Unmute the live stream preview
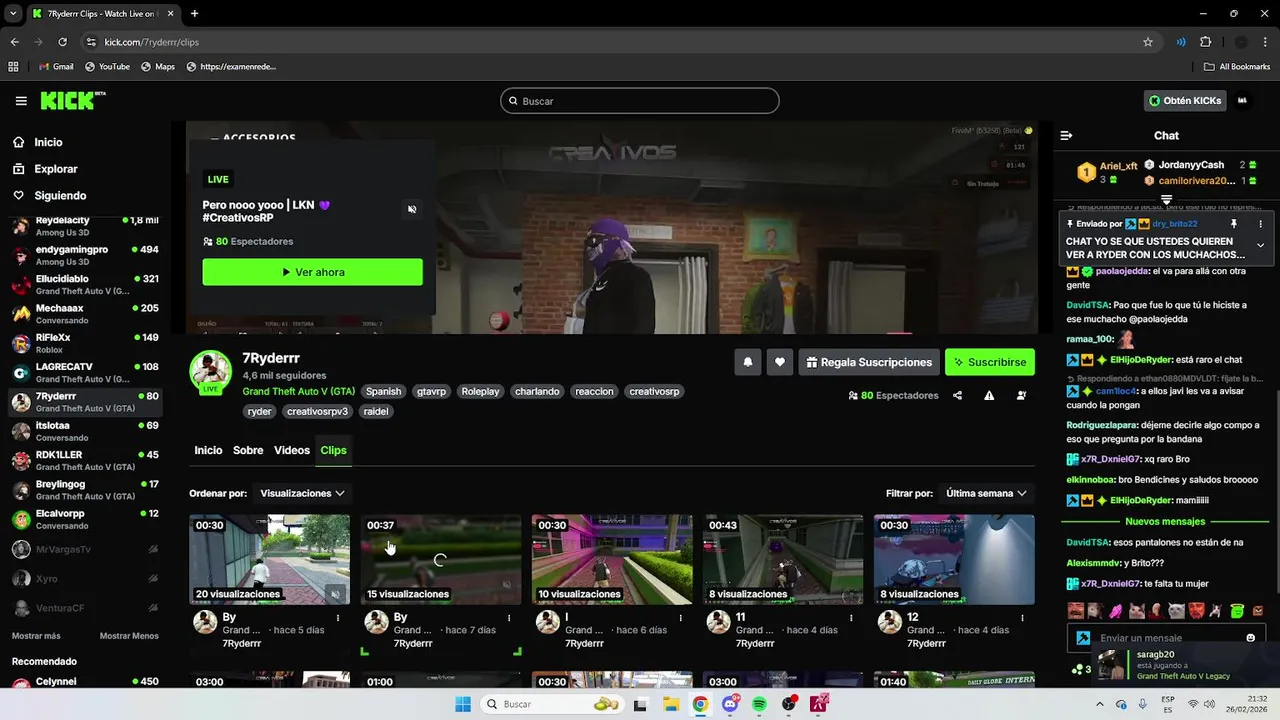1280x720 pixels. coord(412,209)
